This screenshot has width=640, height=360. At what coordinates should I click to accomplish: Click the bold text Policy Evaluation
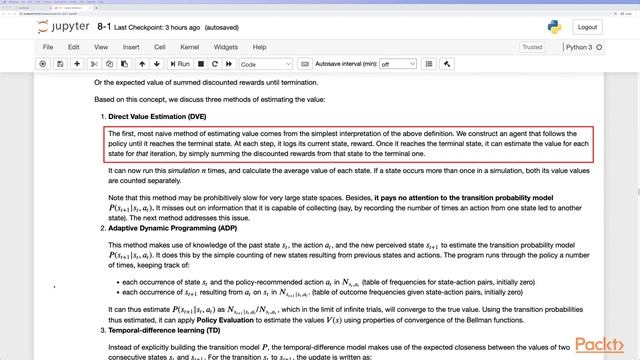[225, 320]
